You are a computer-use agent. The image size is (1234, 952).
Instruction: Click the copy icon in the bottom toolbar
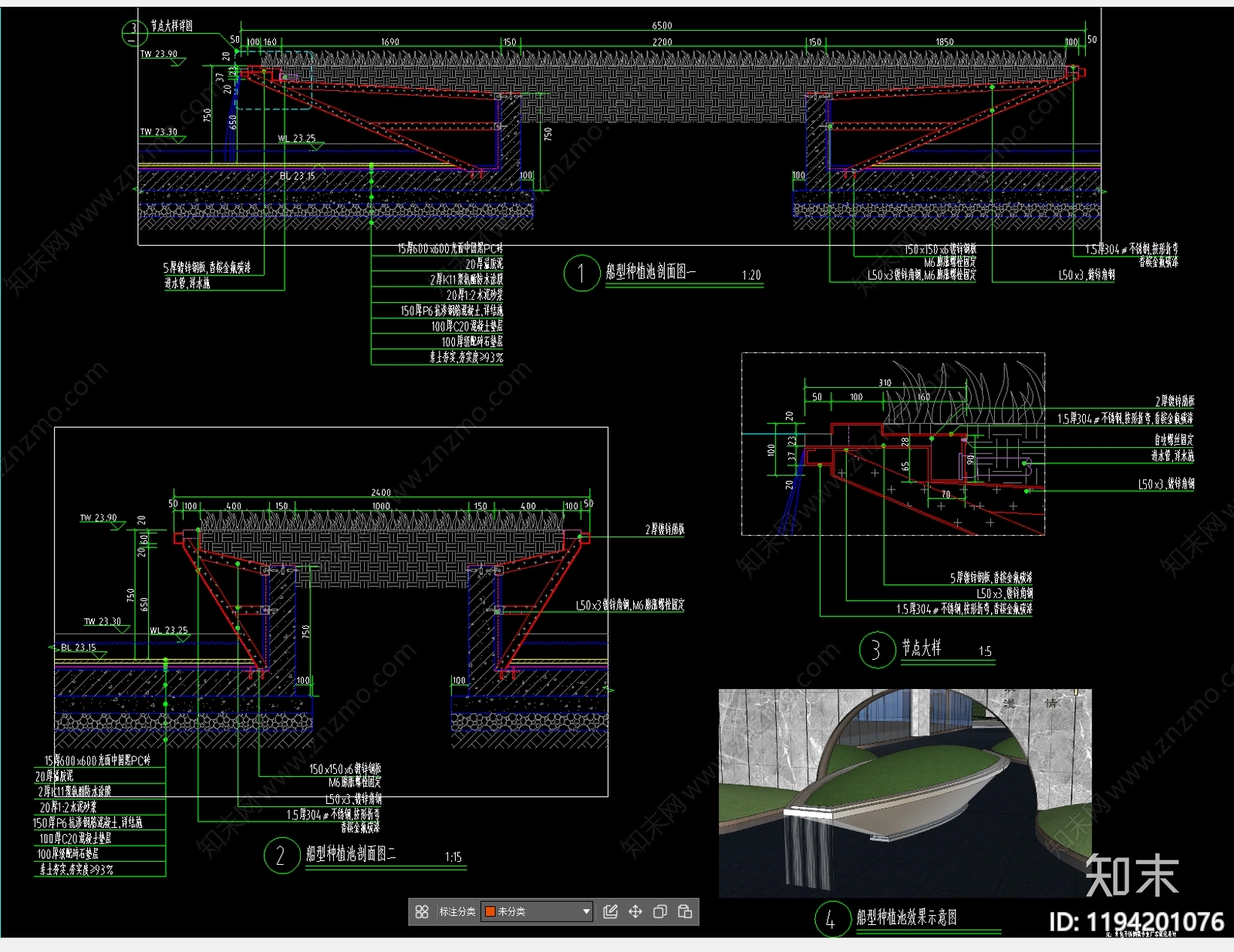coord(660,912)
